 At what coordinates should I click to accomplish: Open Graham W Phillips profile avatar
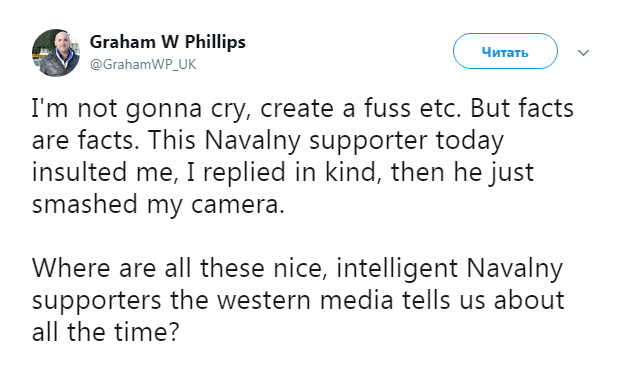(56, 53)
